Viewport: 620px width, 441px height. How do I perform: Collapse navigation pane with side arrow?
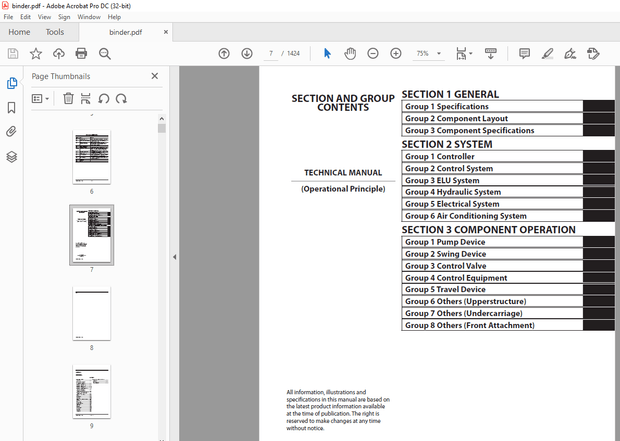coord(175,257)
